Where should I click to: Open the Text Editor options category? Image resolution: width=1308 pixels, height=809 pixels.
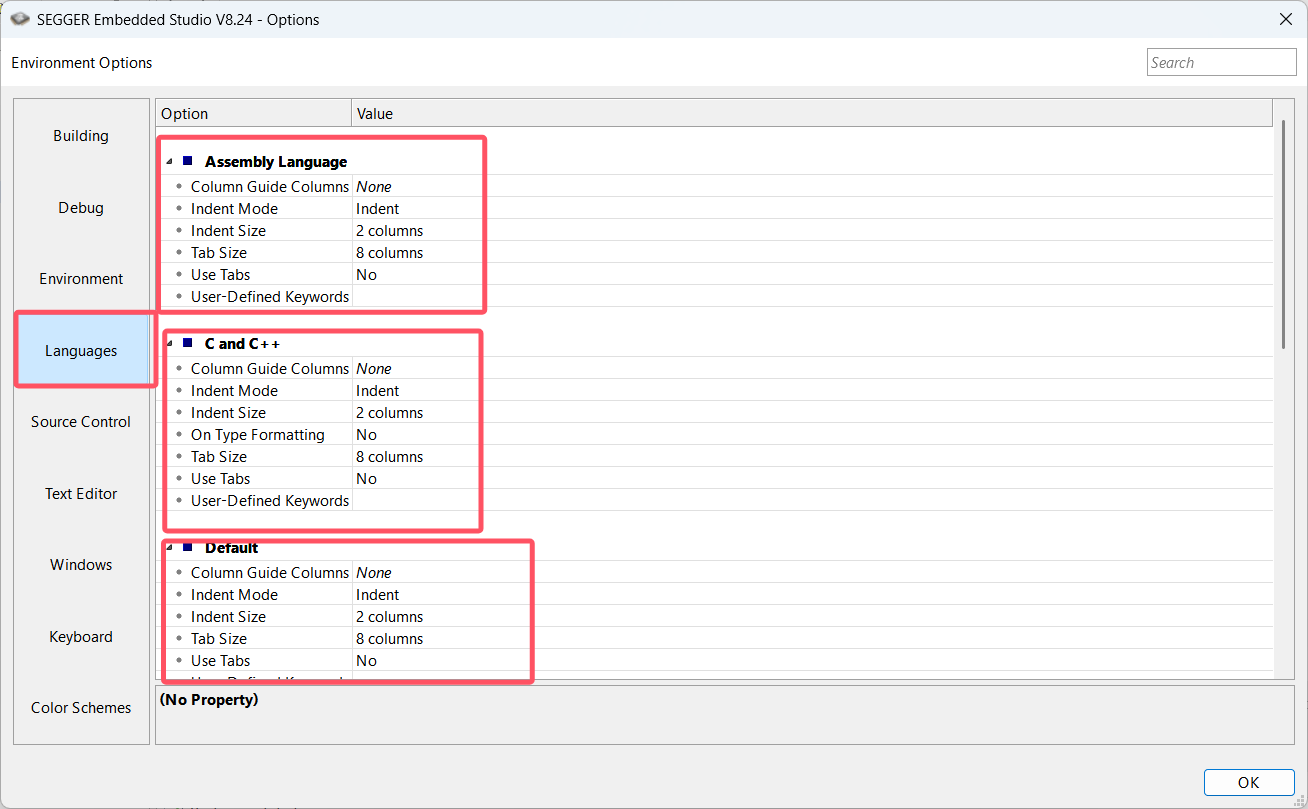pos(81,494)
